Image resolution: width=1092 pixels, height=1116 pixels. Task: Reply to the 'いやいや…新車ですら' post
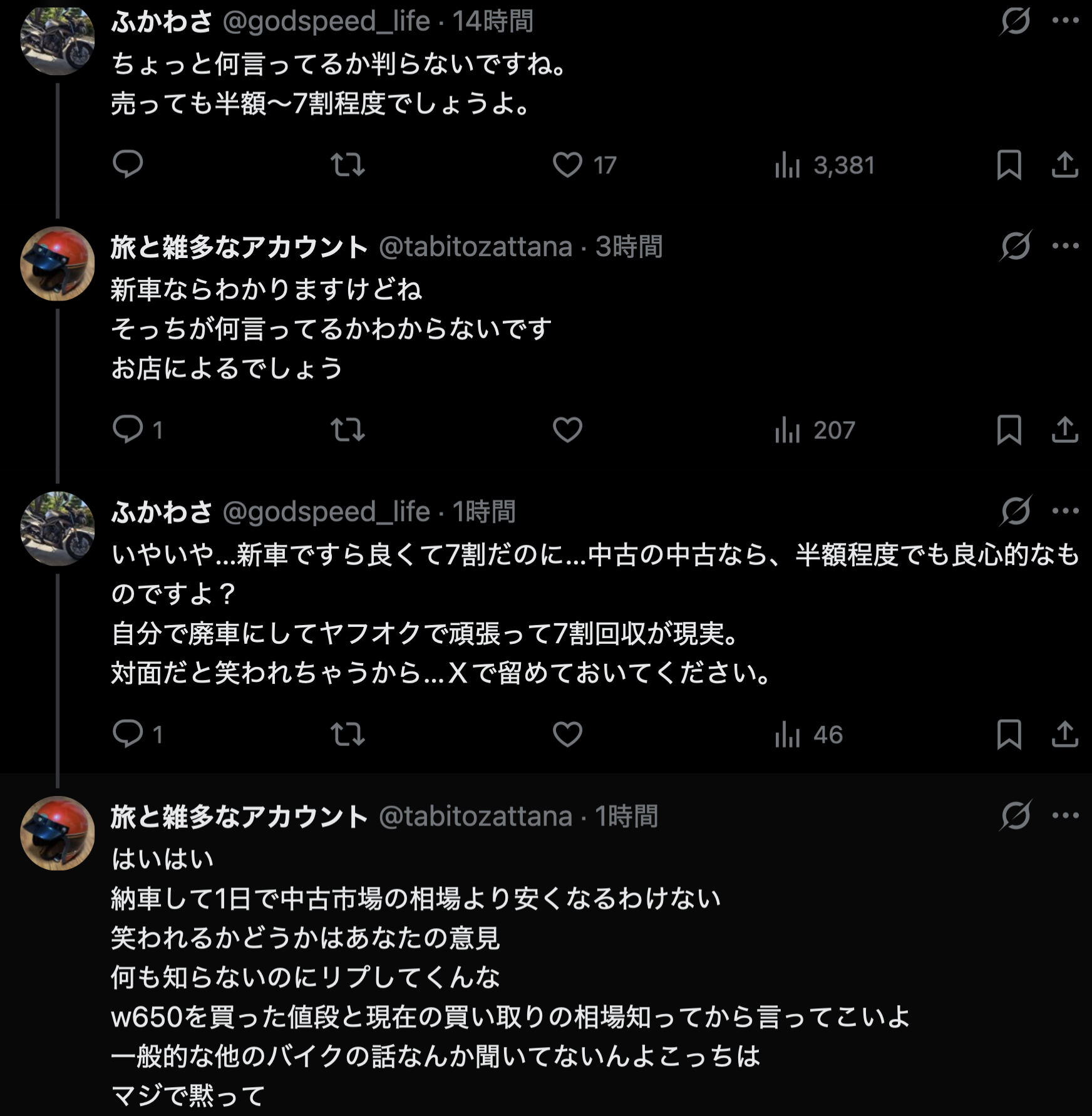128,734
